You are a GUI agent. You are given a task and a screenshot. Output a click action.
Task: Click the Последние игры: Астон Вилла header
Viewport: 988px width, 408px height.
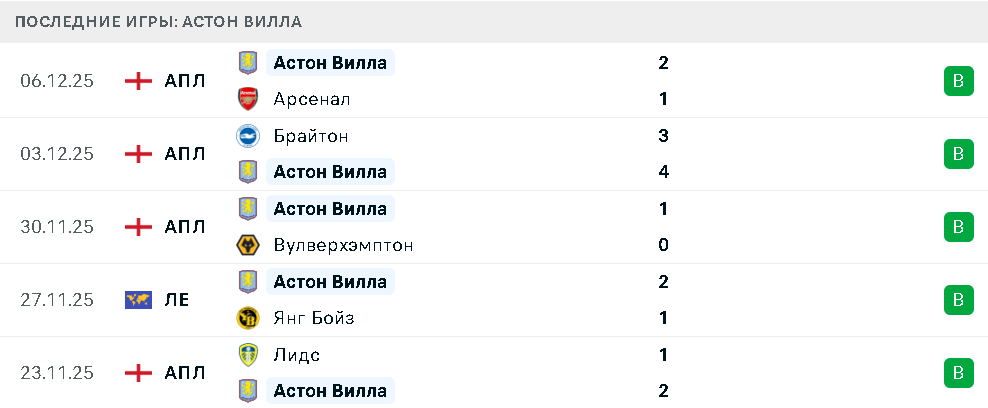(x=158, y=21)
